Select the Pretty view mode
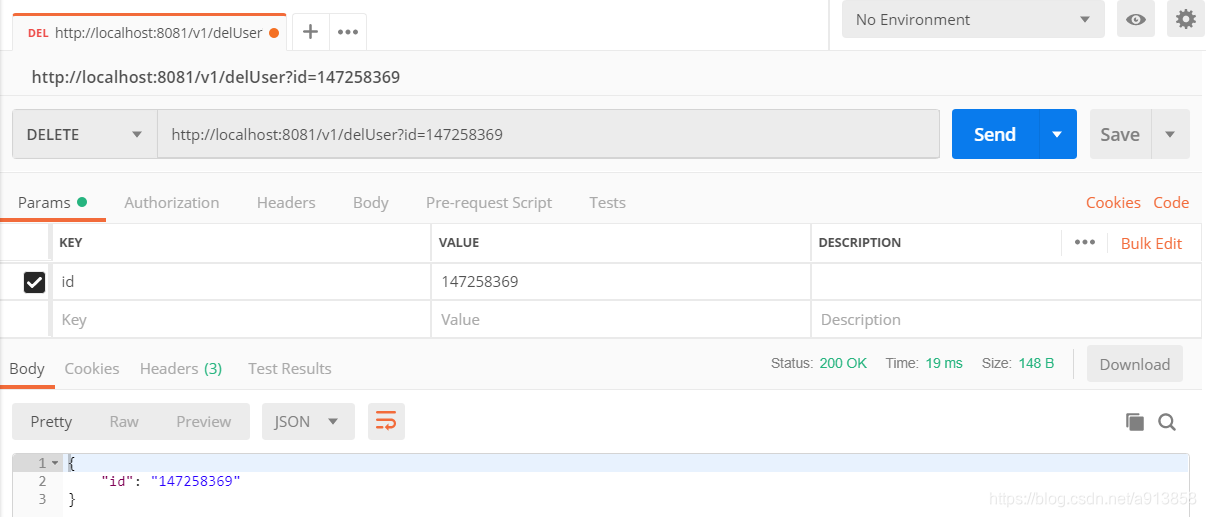Screen dimensions: 1206x517 [51, 421]
